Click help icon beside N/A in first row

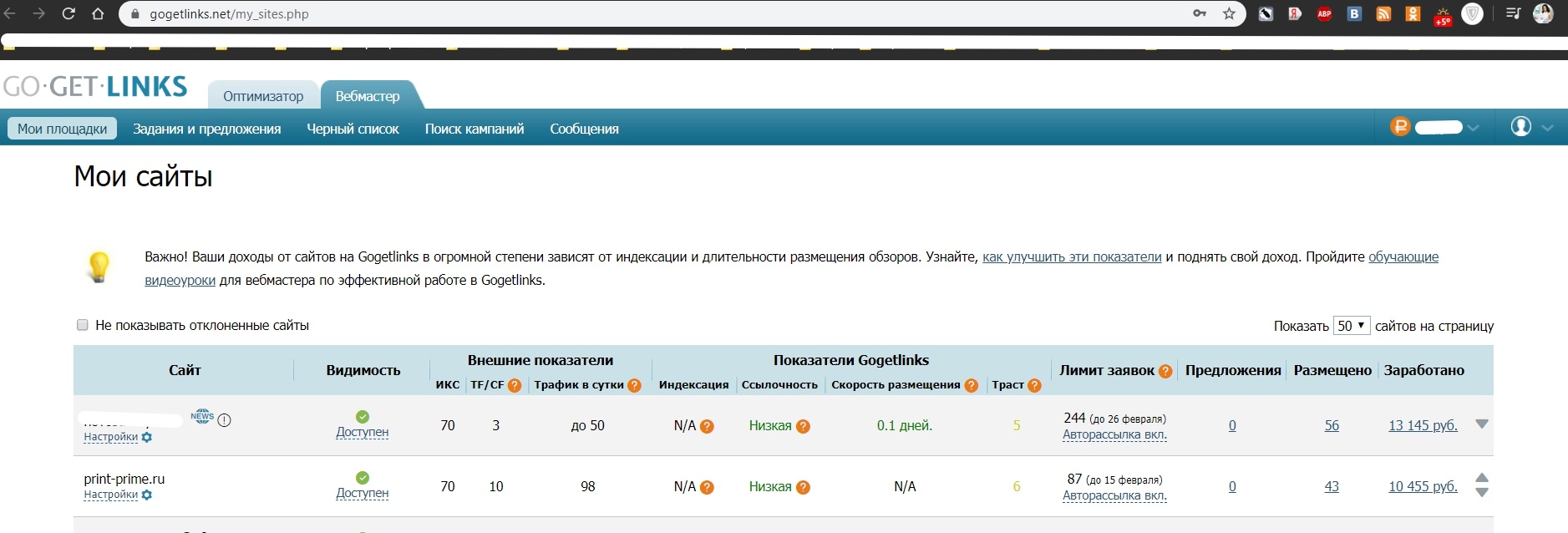pyautogui.click(x=707, y=426)
